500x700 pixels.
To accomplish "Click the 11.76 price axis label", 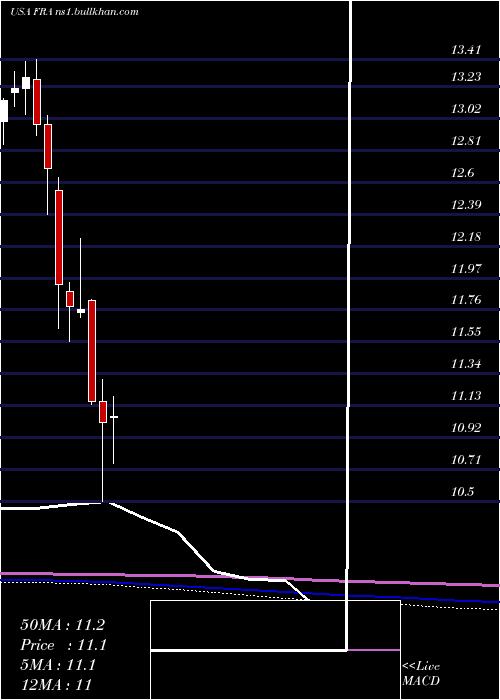I will click(466, 300).
